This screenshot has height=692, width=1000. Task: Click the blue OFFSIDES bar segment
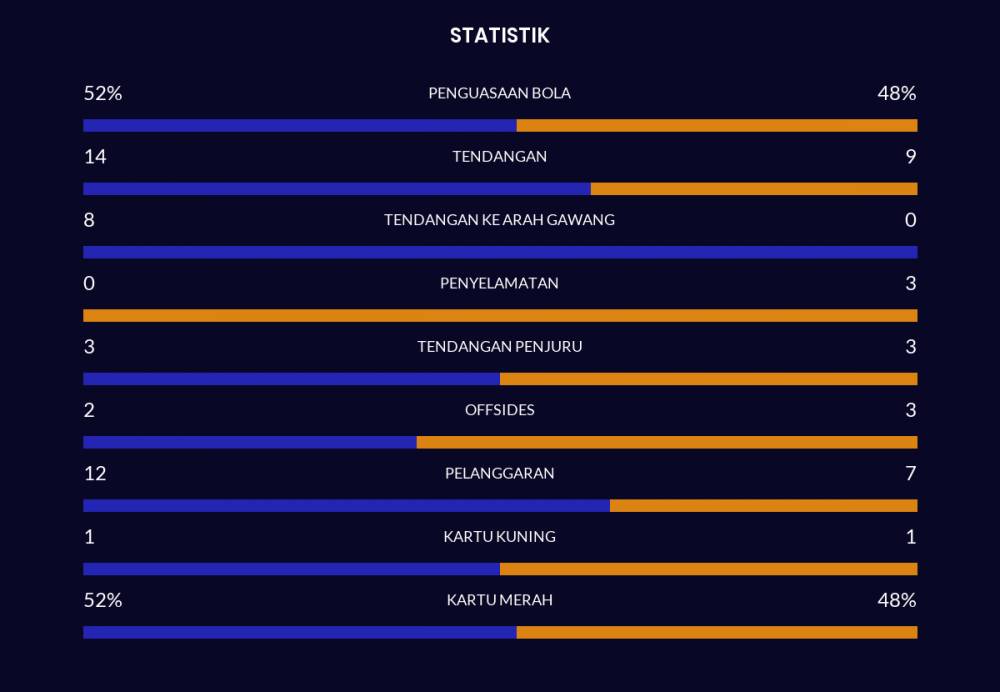(249, 442)
